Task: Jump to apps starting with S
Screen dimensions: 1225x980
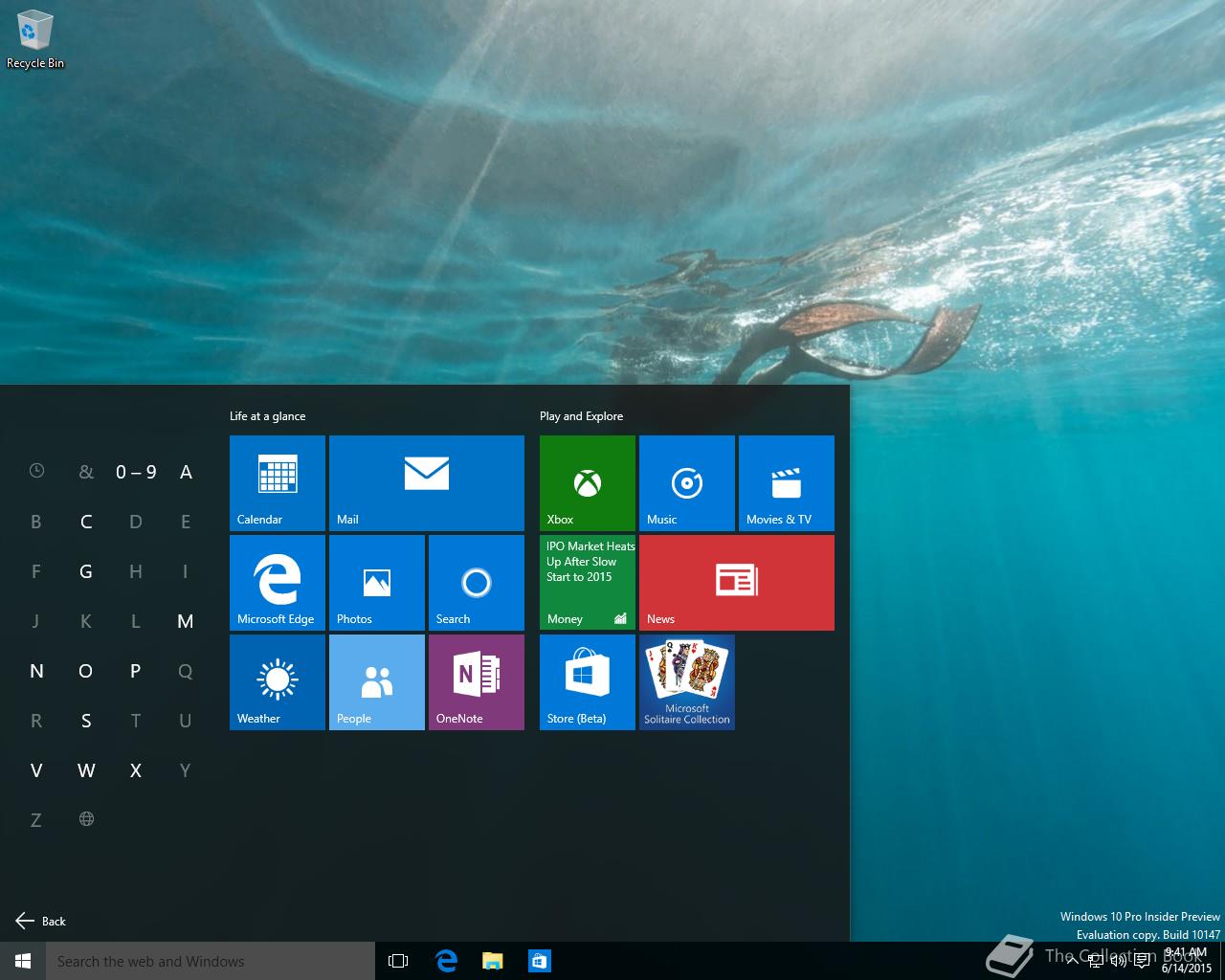Action: tap(86, 720)
